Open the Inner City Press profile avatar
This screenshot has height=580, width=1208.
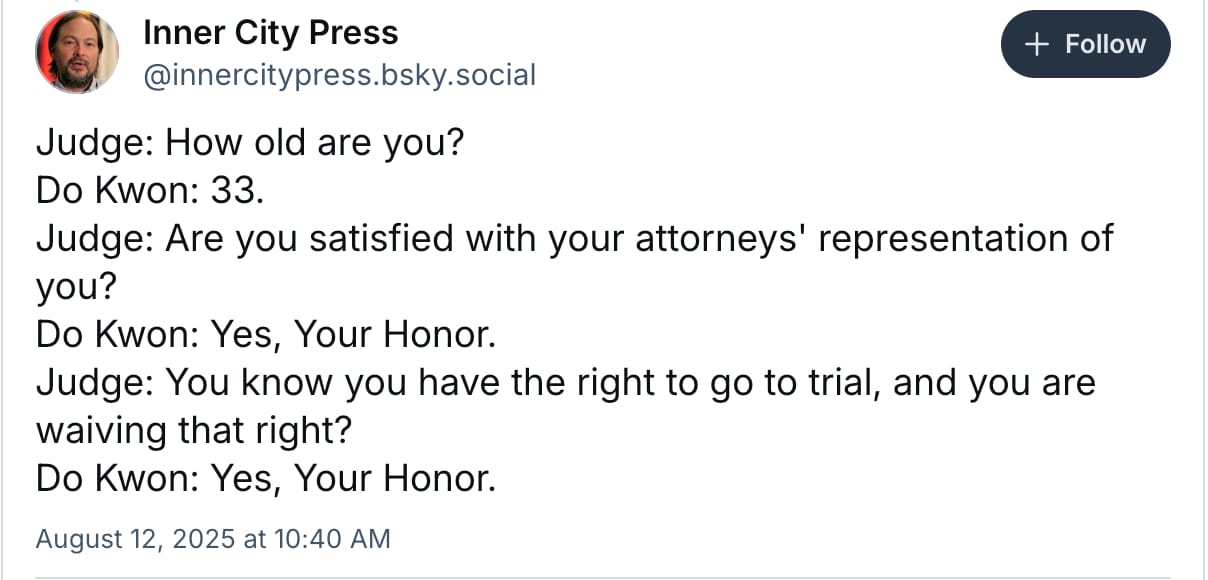pos(77,52)
